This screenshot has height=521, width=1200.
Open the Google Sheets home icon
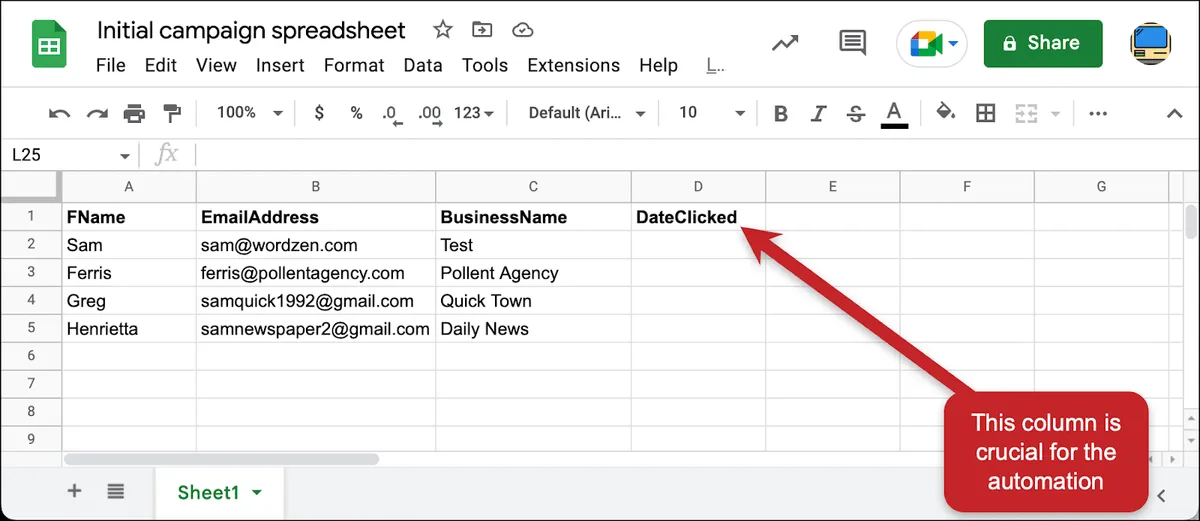point(49,46)
